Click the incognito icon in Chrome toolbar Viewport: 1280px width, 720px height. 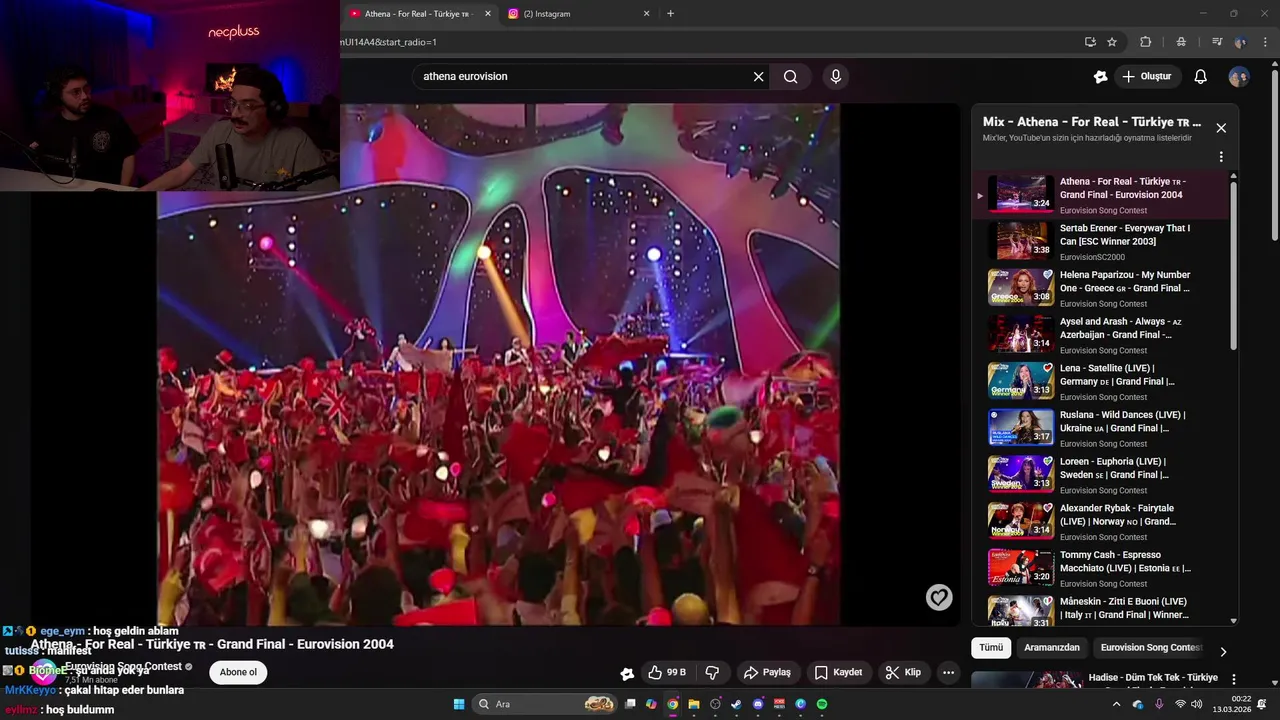click(1181, 42)
